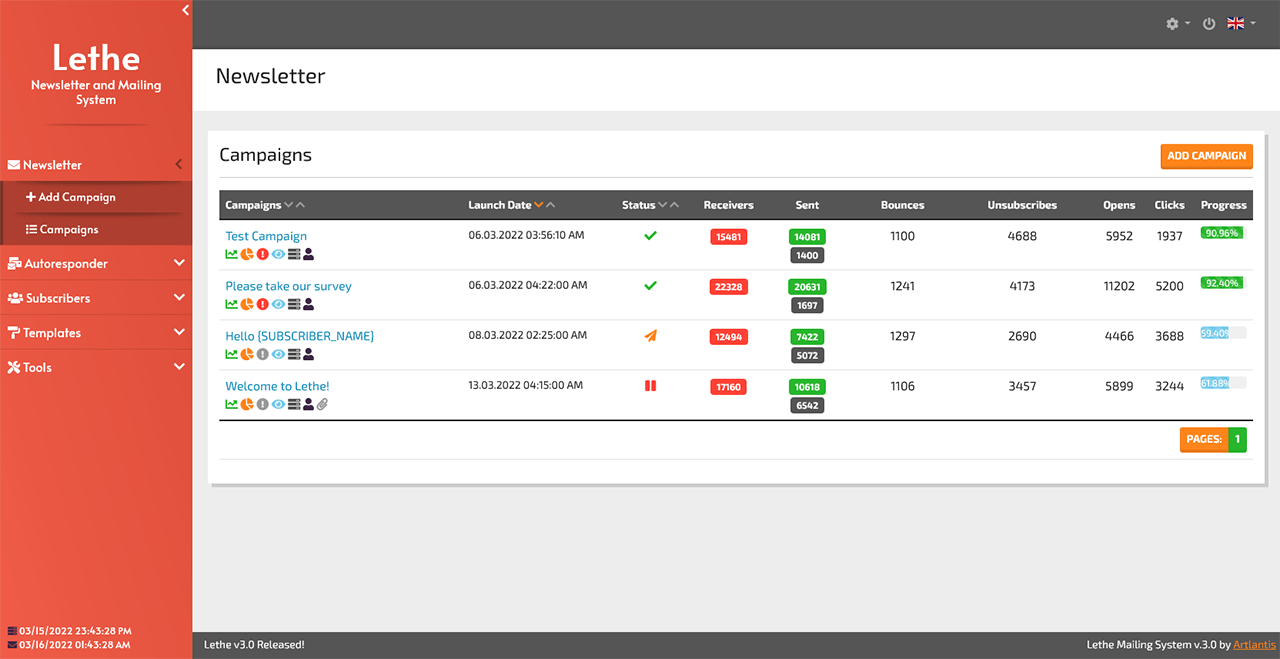Click the 90.96% progress bar
This screenshot has width=1280, height=659.
pyautogui.click(x=1223, y=233)
